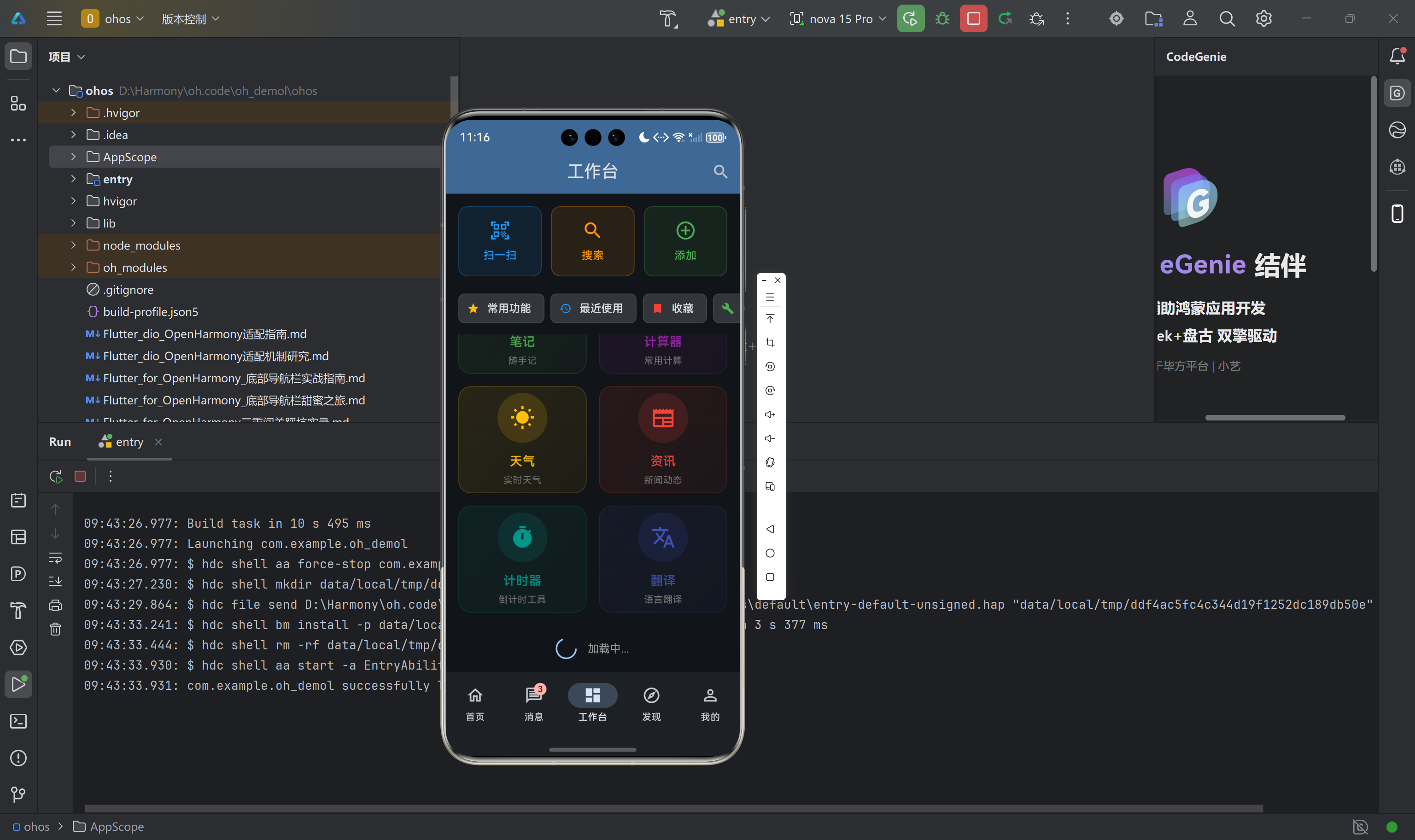Viewport: 1415px width, 840px height.
Task: Click the emulator back triangle button
Action: click(770, 529)
